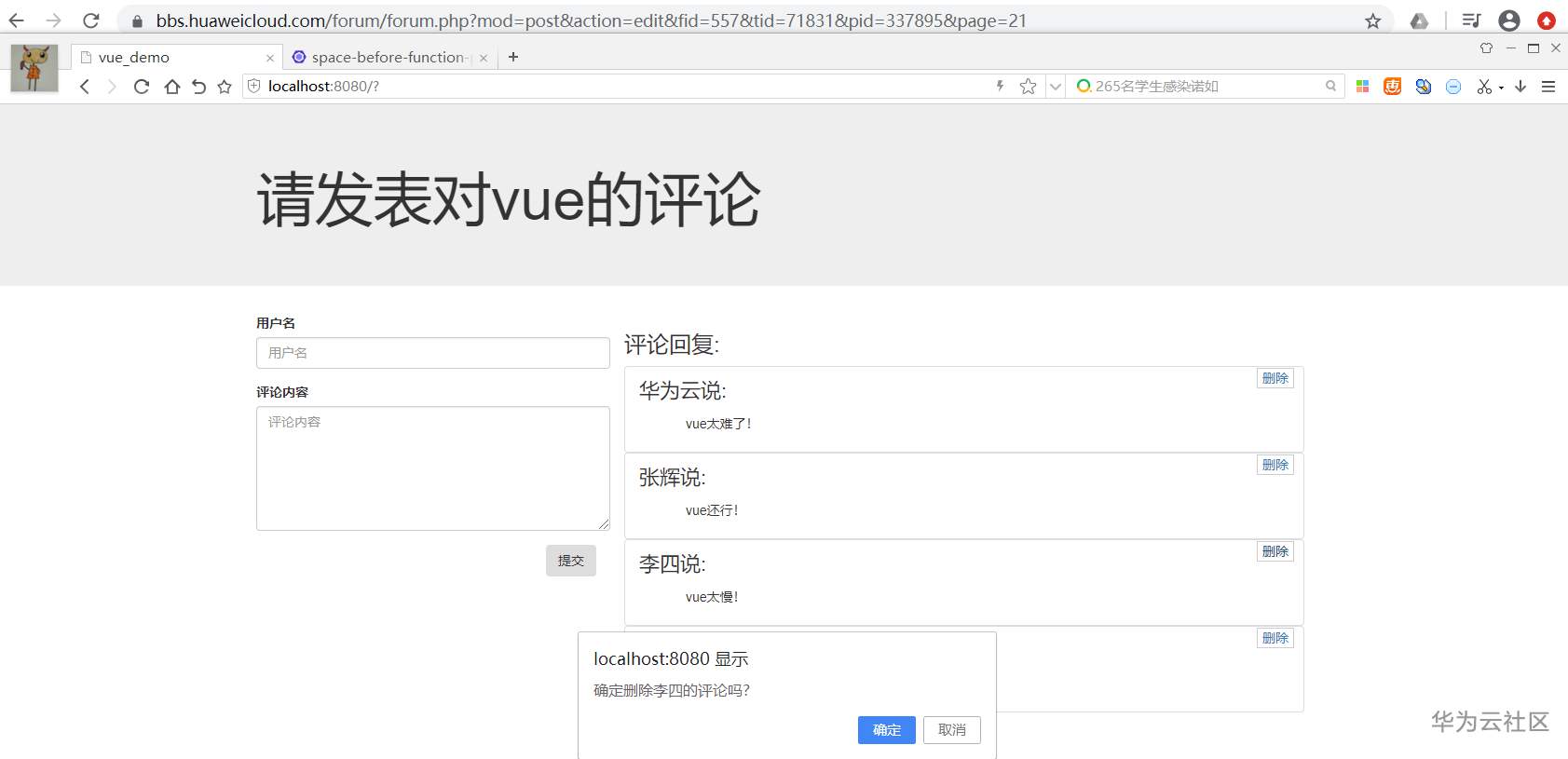Screen dimensions: 1568x759
Task: Go forward in the inner browser toolbar
Action: (112, 87)
